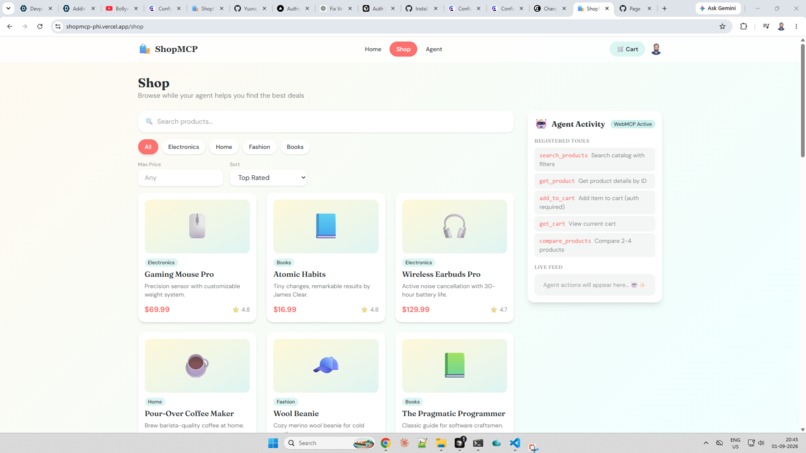
Task: Show hidden system tray icons
Action: coord(706,443)
